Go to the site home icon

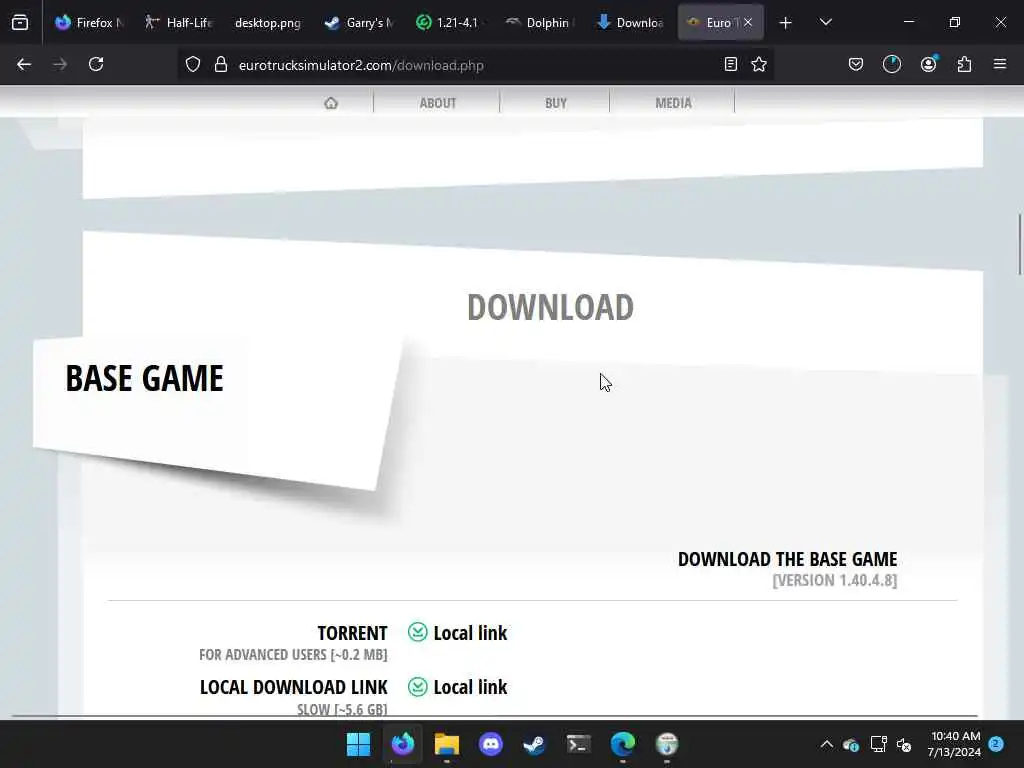331,103
